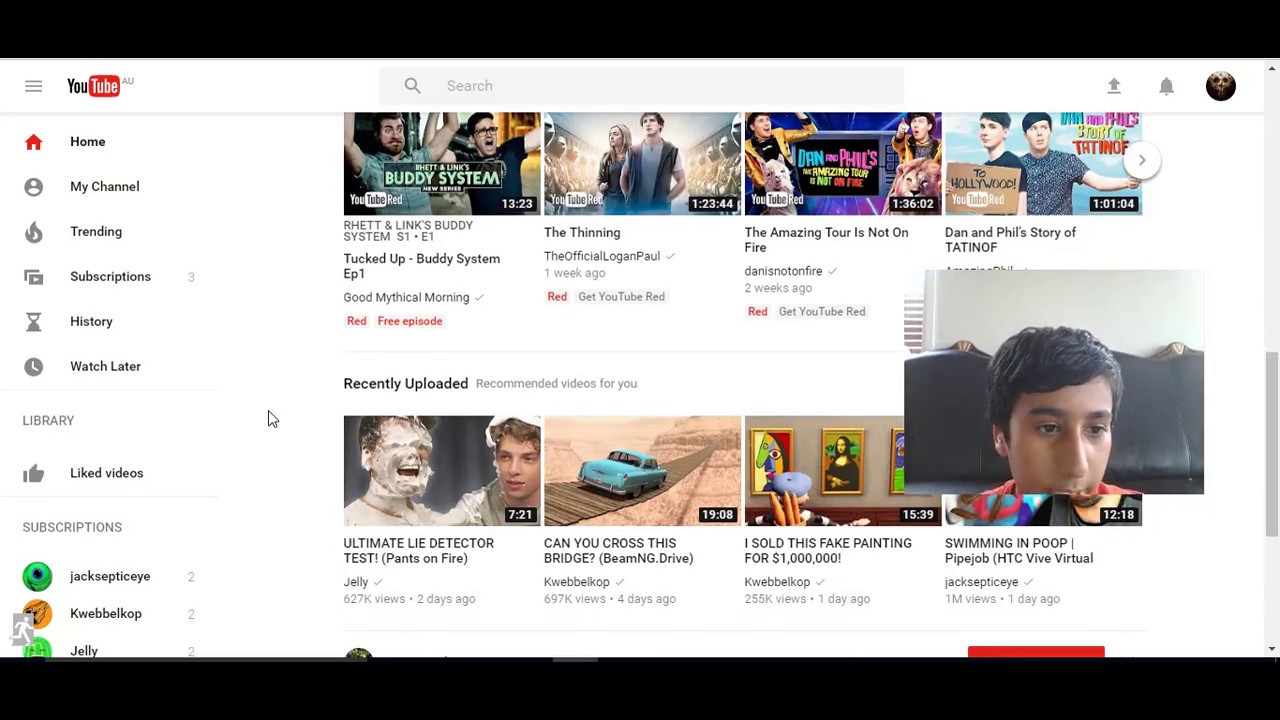Visit danisnotonfire channel
The width and height of the screenshot is (1280, 720).
click(x=783, y=272)
